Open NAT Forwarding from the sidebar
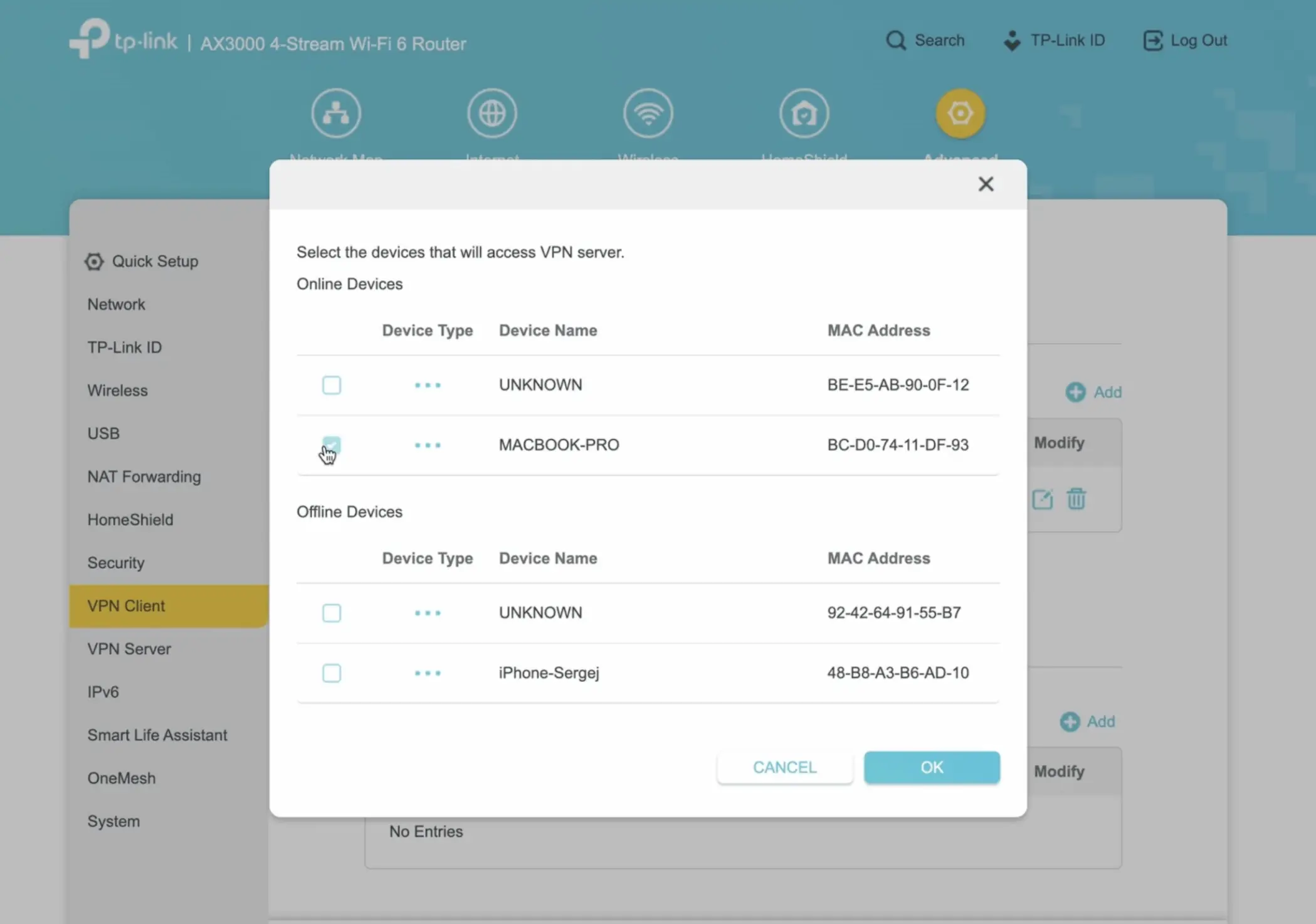The width and height of the screenshot is (1316, 924). (x=144, y=476)
